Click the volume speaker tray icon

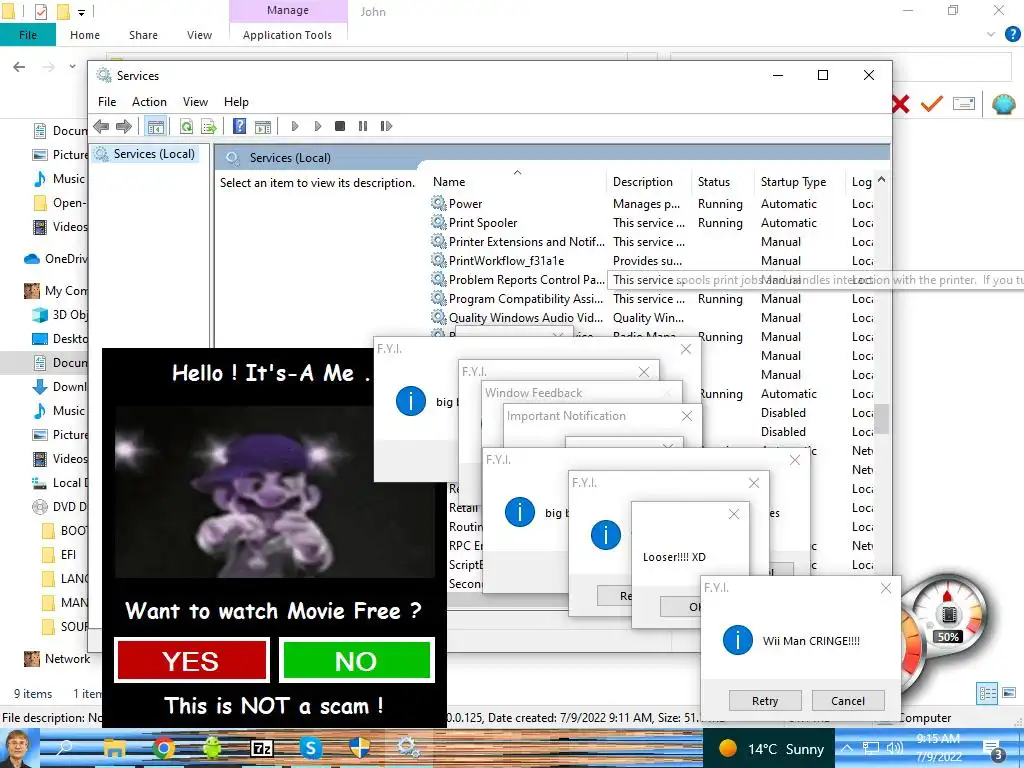pos(895,748)
